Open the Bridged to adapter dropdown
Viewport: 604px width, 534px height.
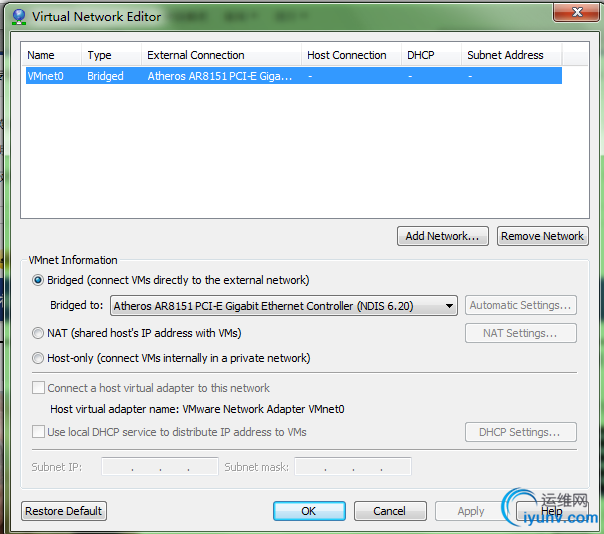click(284, 306)
